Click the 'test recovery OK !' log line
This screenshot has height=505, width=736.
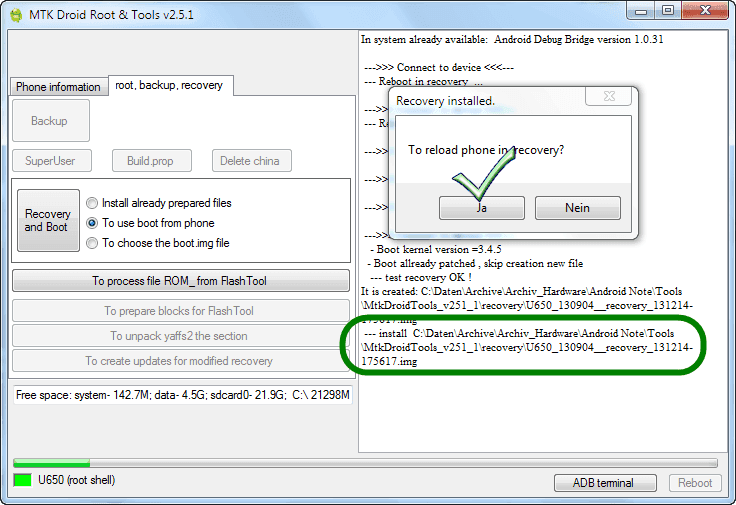421,277
